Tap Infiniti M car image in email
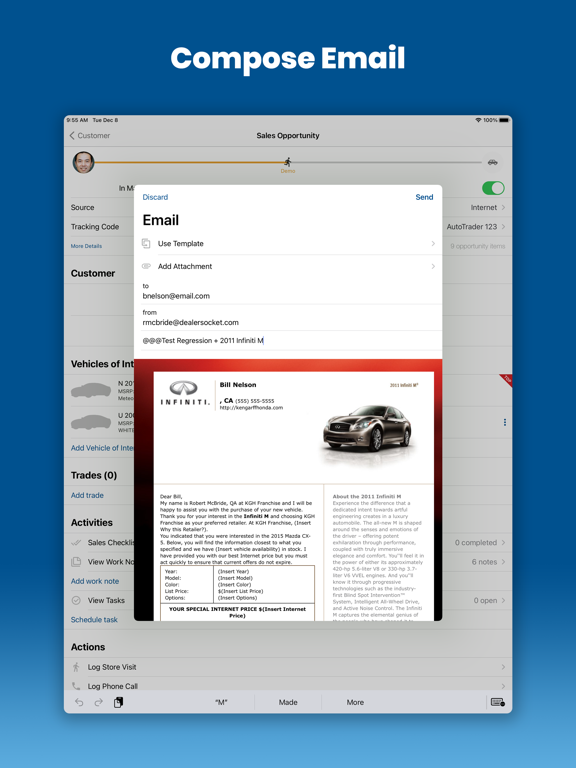 (368, 429)
